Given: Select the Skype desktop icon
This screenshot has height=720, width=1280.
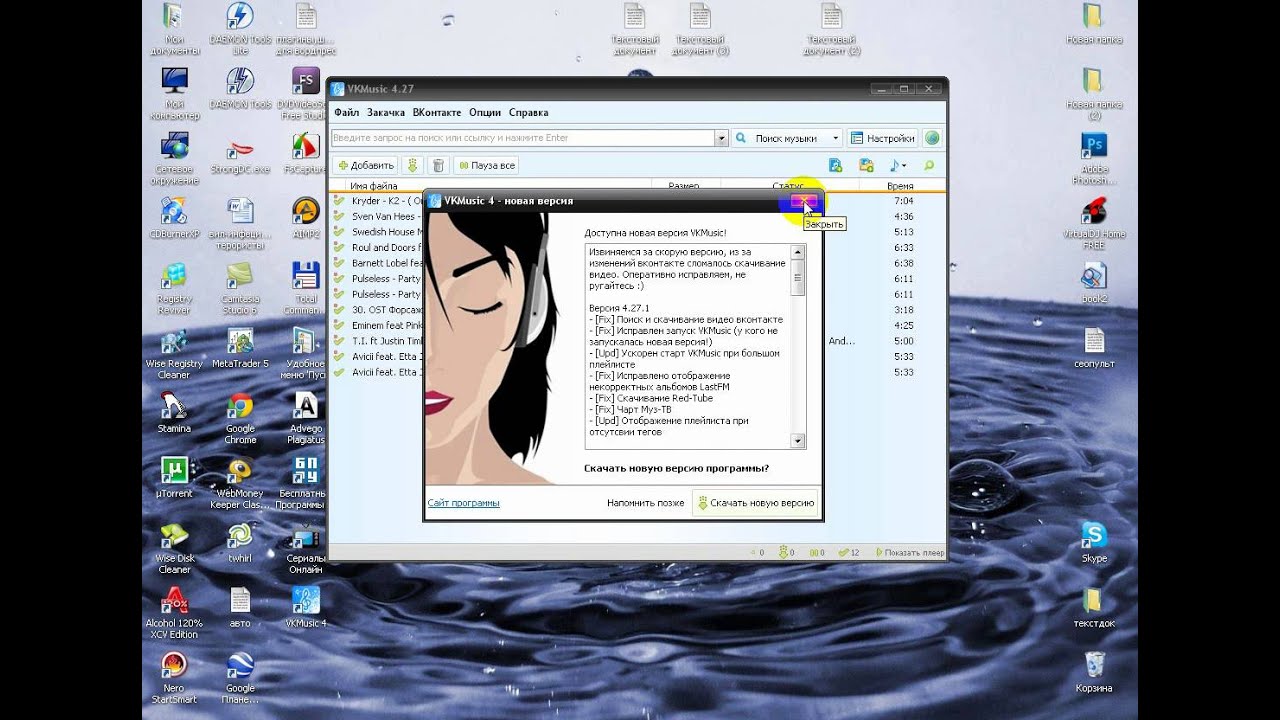Looking at the screenshot, I should point(1094,541).
